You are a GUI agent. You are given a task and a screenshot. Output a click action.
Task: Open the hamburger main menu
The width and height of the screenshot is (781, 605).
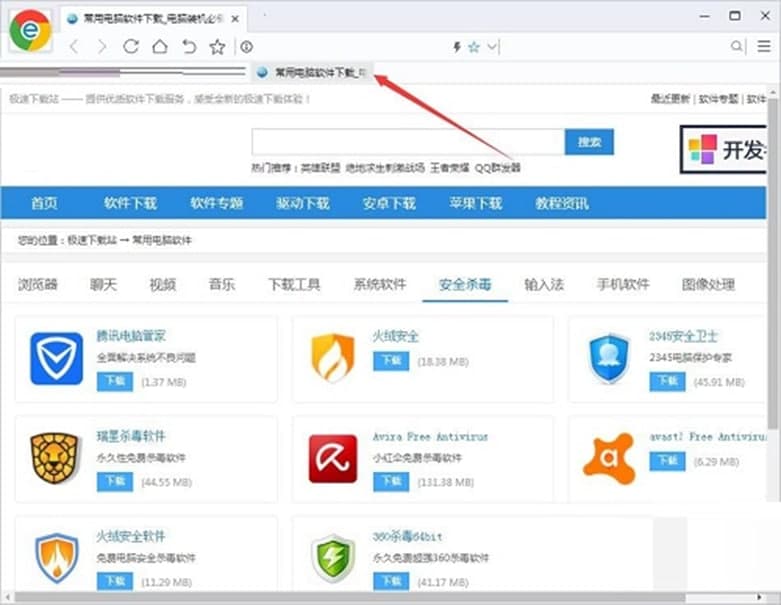click(764, 46)
